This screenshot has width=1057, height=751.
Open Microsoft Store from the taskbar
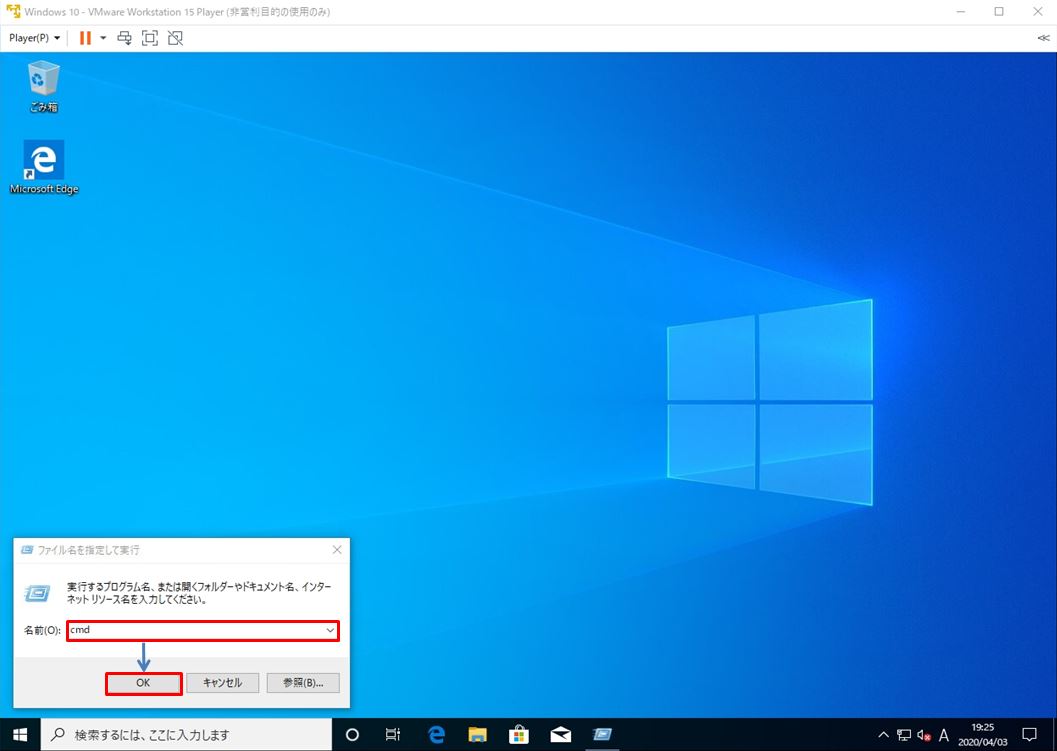tap(519, 735)
